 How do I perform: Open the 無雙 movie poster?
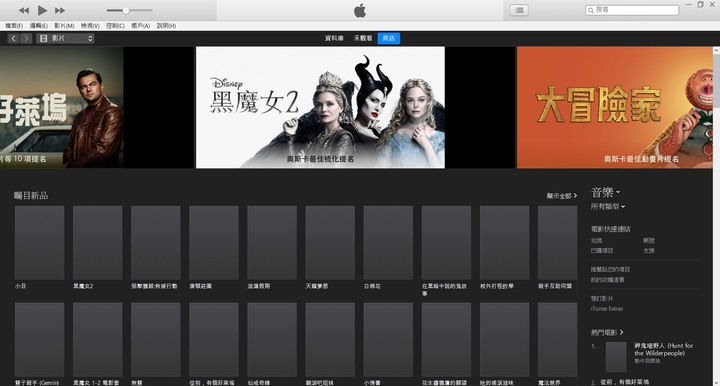point(156,340)
